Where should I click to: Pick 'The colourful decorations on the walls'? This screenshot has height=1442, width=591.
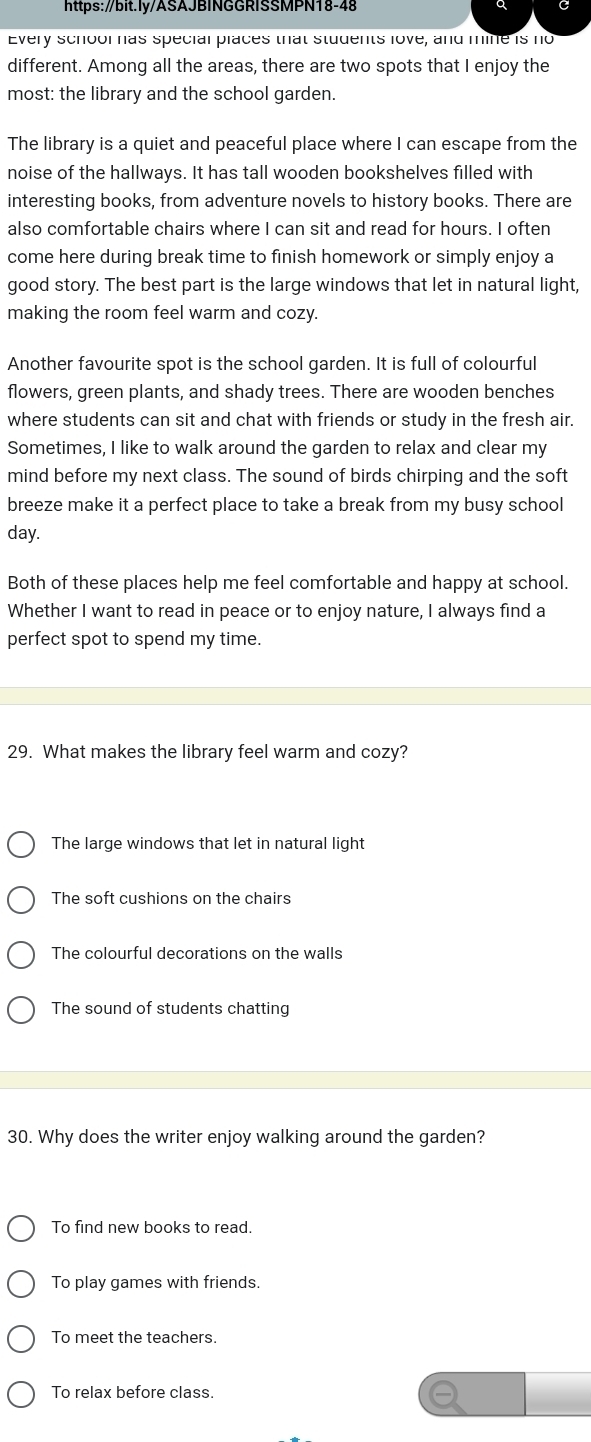click(176, 954)
